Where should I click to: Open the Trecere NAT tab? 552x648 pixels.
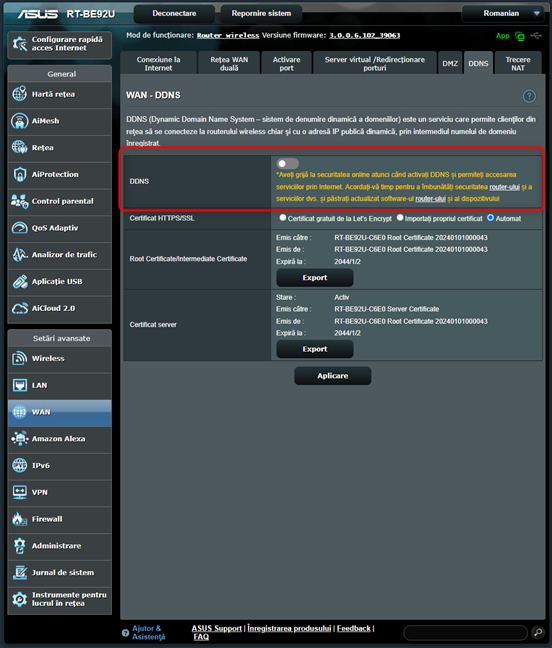tap(518, 64)
